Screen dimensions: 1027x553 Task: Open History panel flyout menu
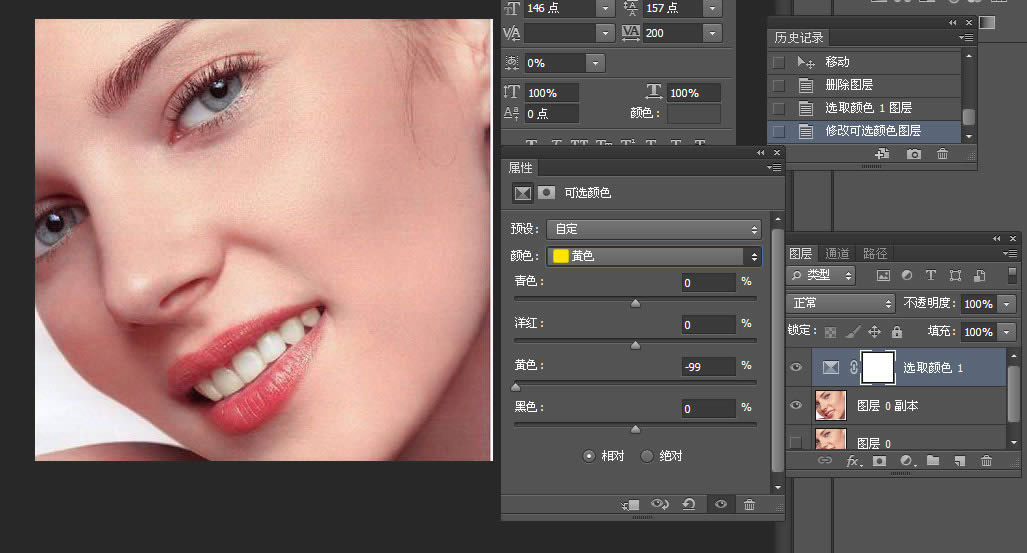(966, 37)
